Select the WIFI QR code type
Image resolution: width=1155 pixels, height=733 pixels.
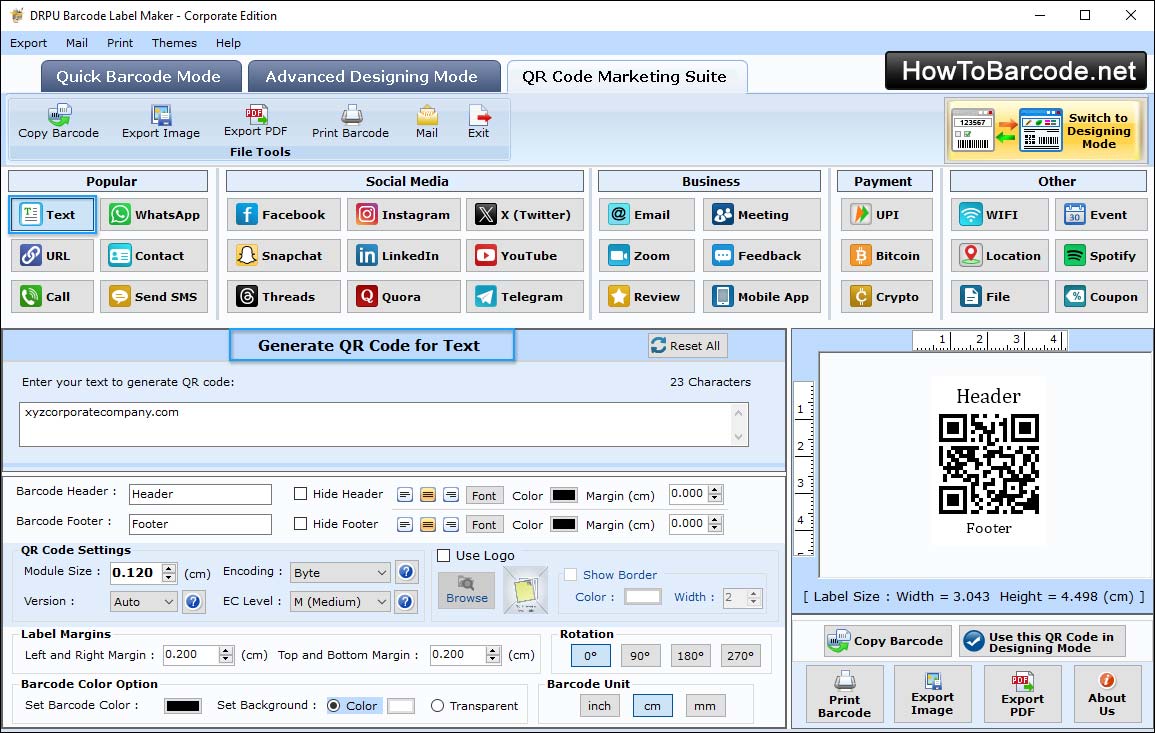[x=999, y=214]
